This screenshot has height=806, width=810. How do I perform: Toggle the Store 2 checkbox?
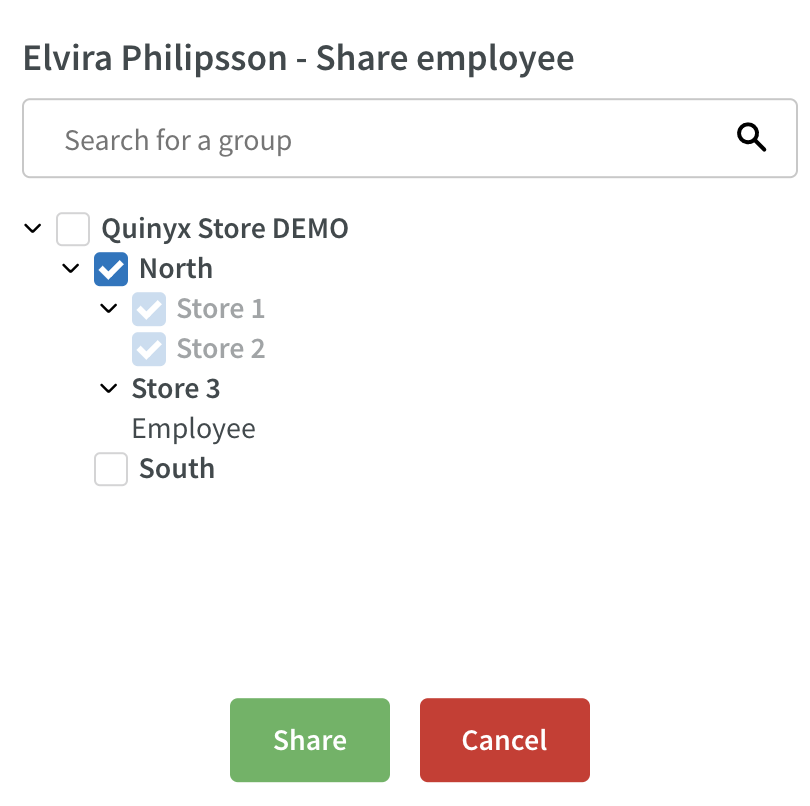point(149,349)
